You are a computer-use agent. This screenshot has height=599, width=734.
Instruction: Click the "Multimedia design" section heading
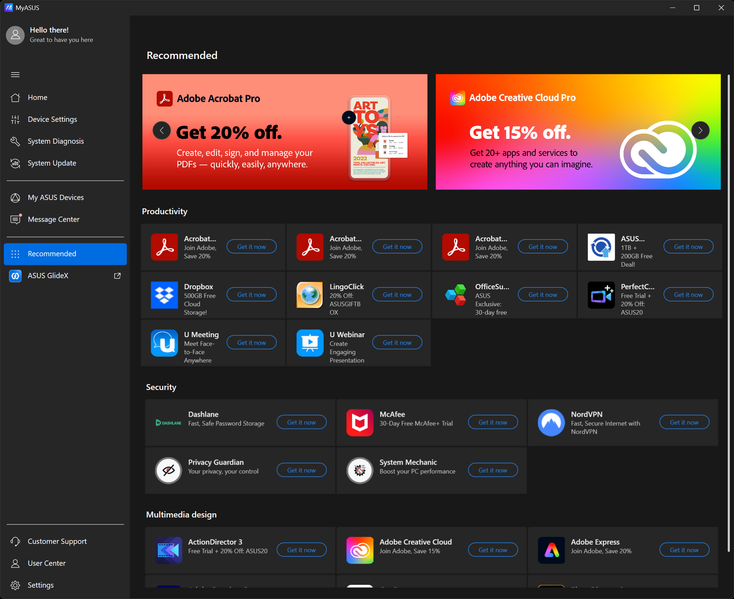(x=181, y=515)
